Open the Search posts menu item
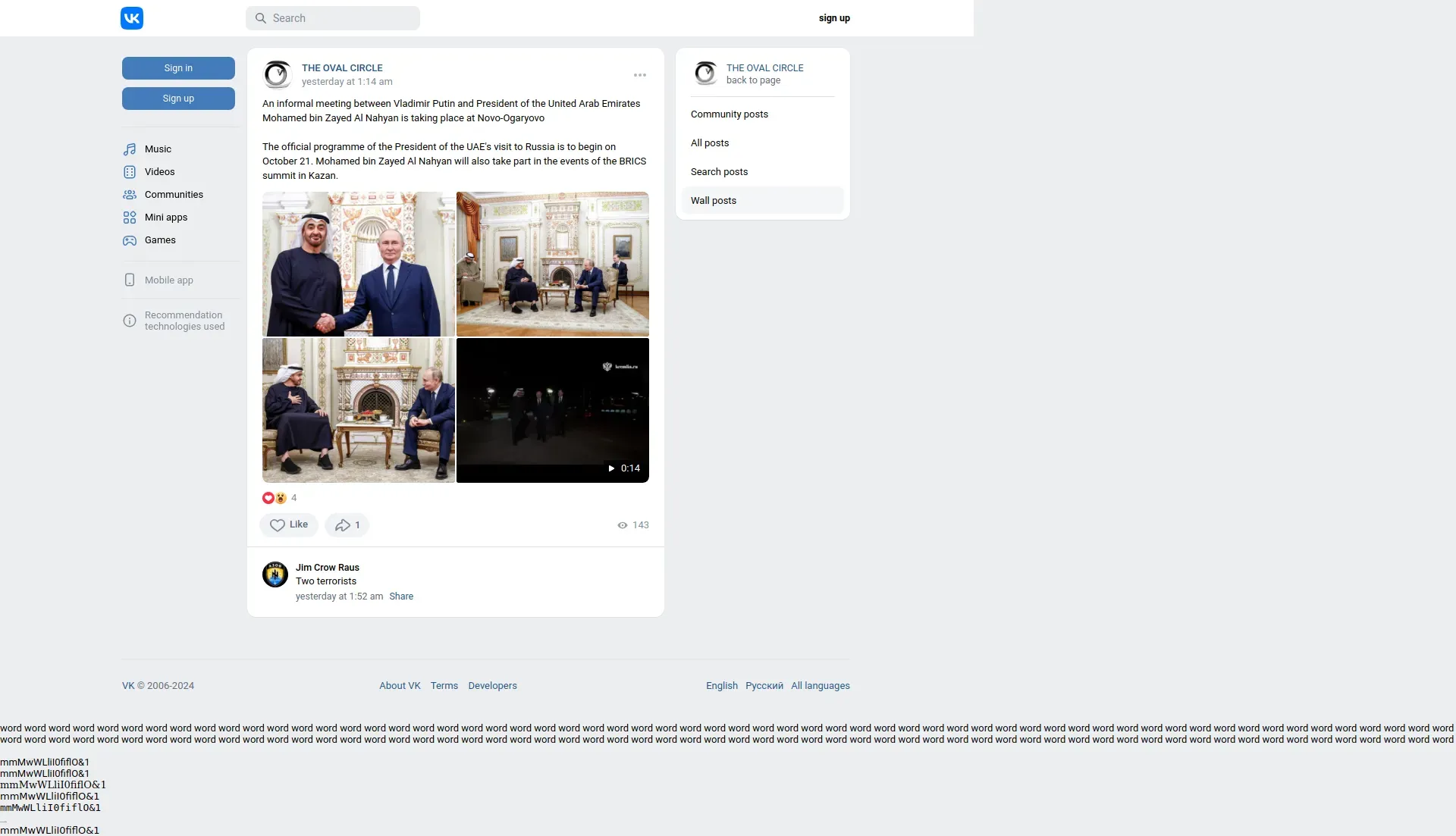Screen dimensions: 1456x836 719,172
